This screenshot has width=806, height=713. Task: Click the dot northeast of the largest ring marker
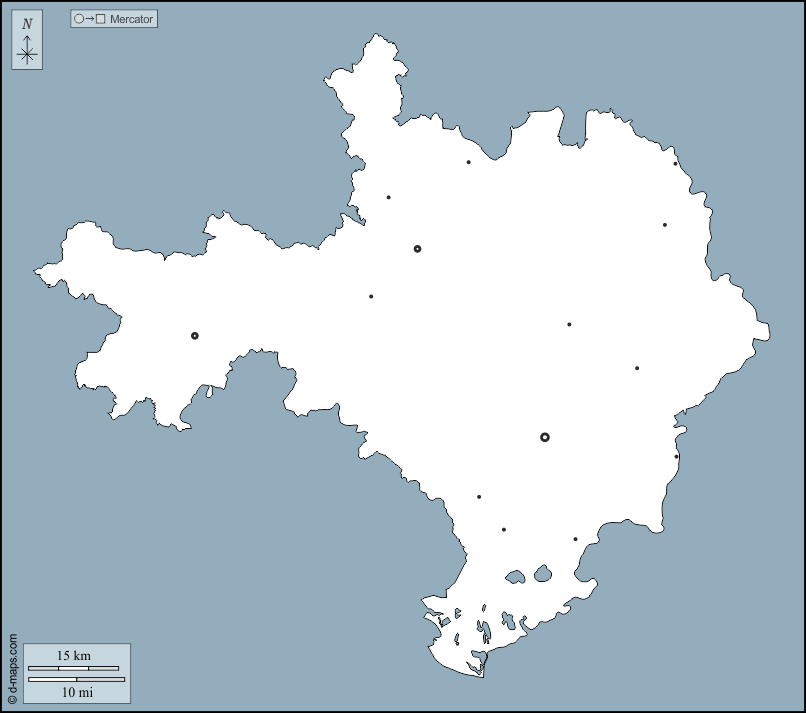pos(637,368)
